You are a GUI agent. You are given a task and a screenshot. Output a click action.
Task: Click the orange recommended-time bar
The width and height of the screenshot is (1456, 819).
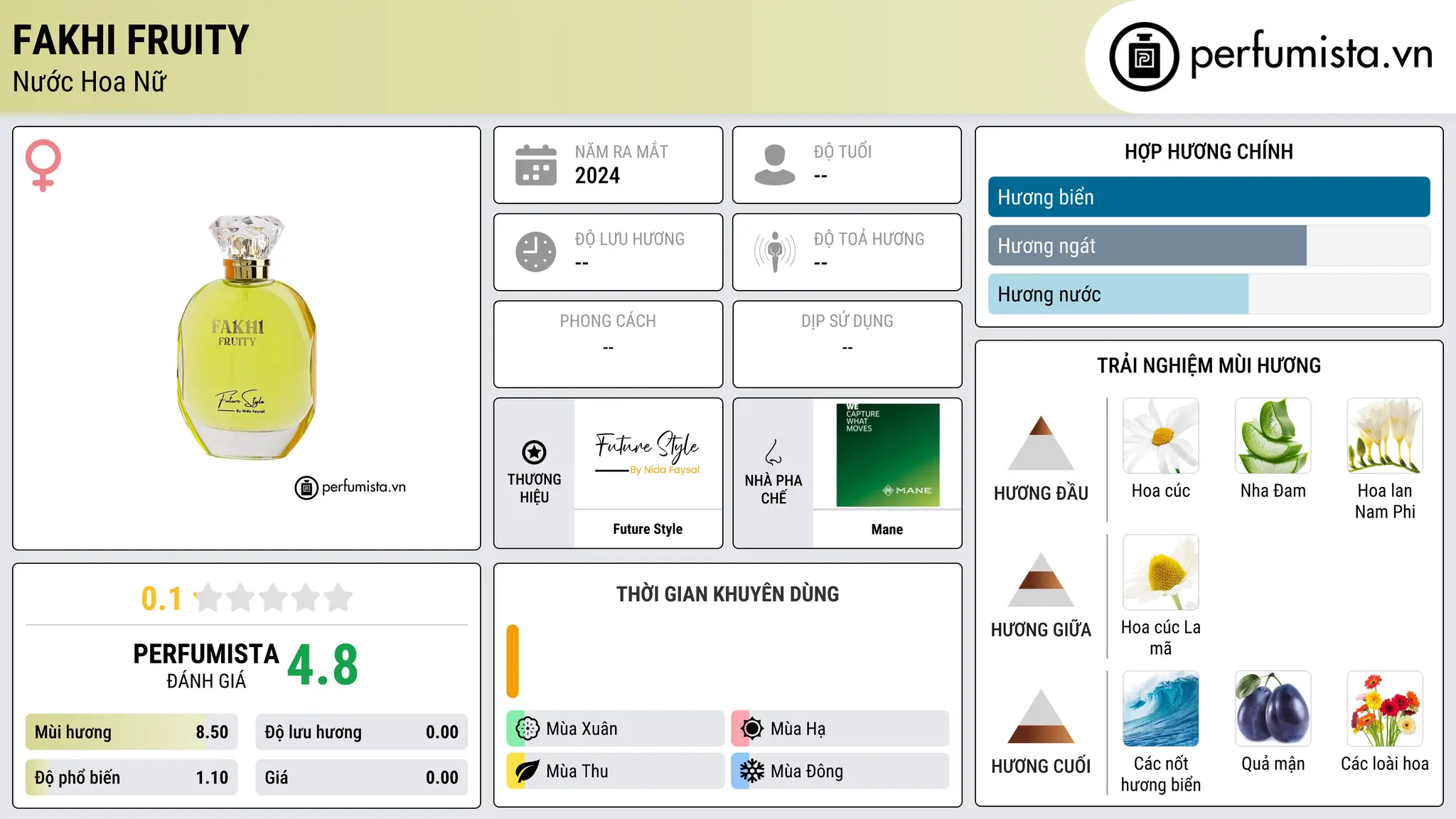click(513, 661)
